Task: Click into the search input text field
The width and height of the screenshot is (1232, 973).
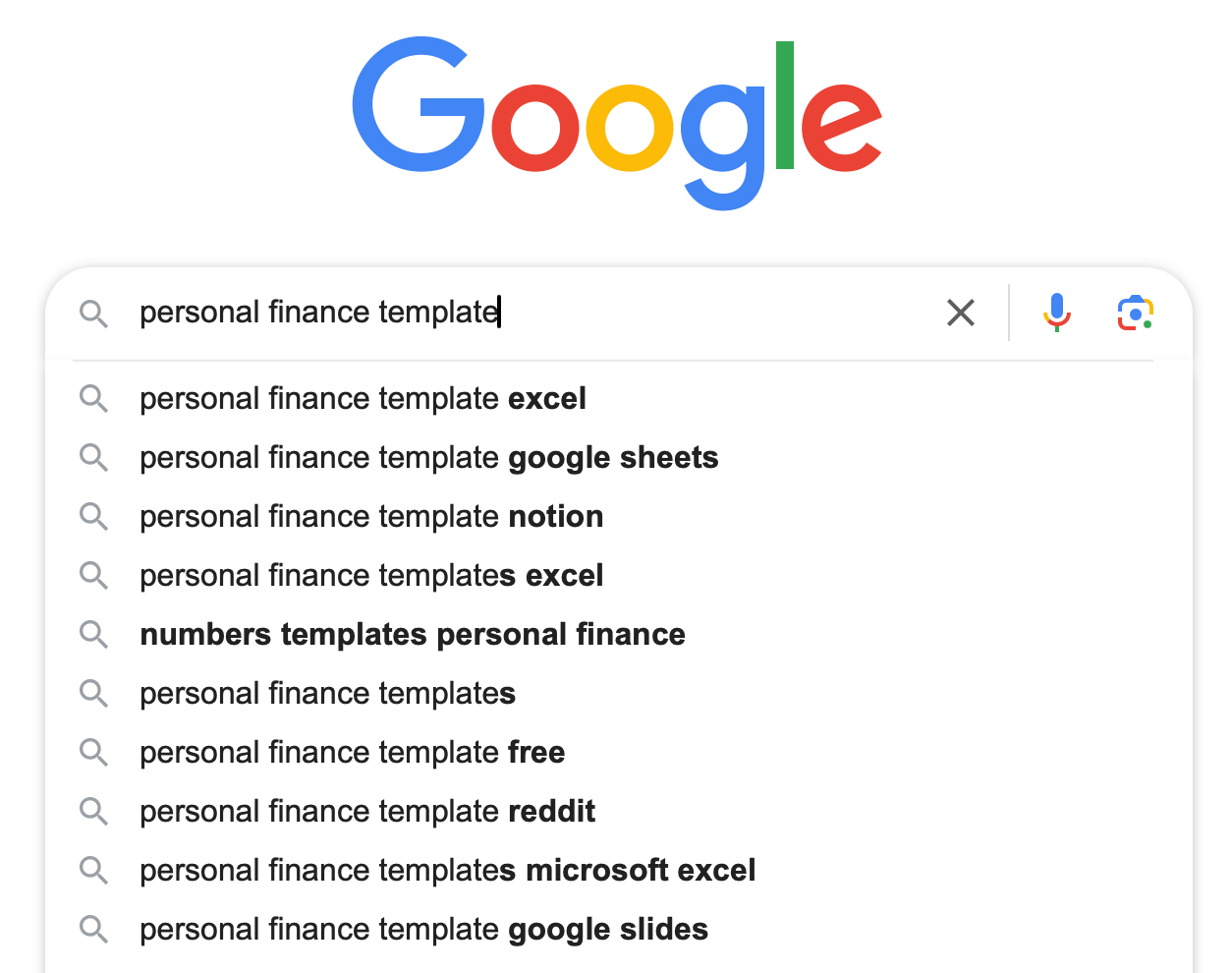Action: tap(531, 313)
